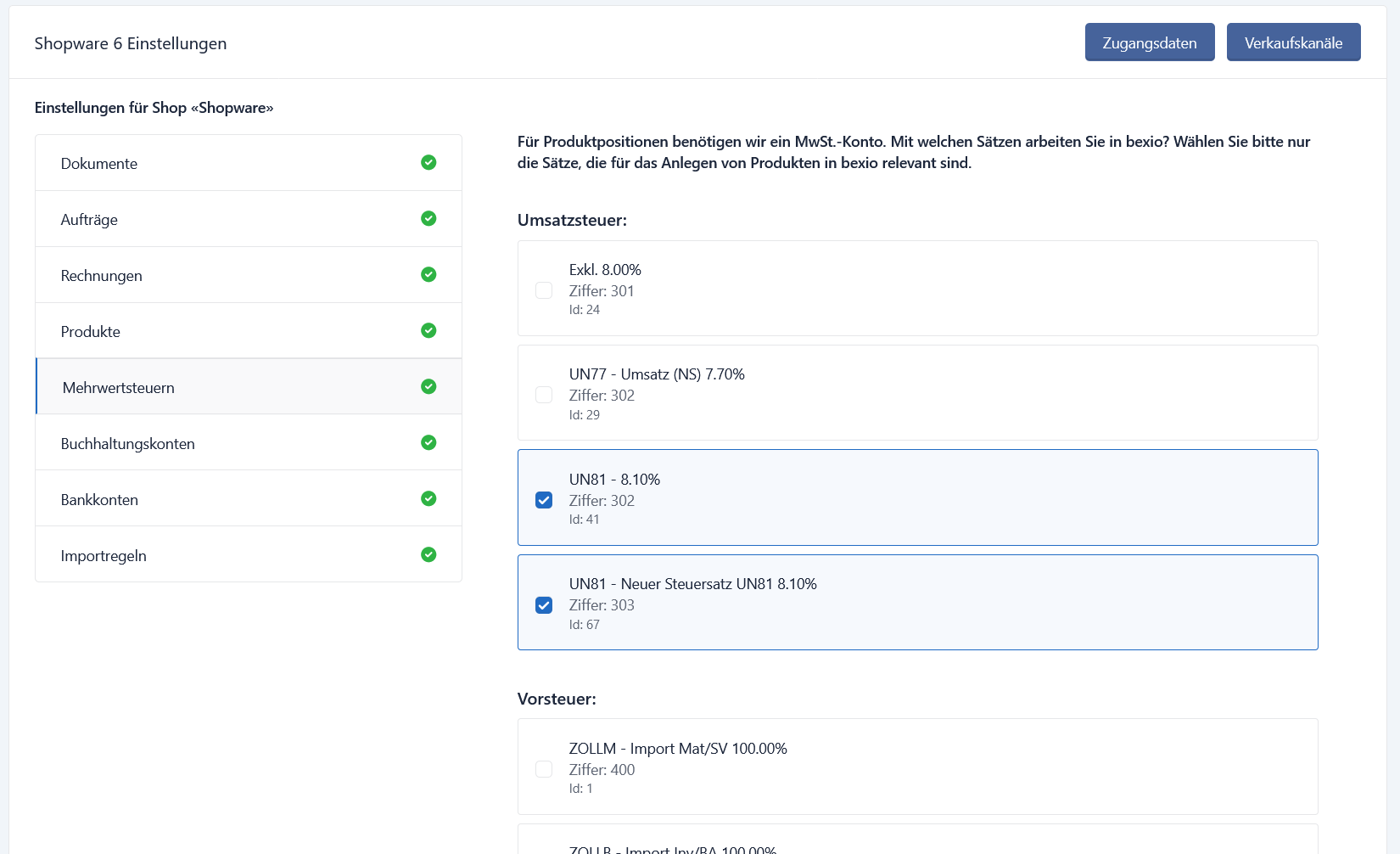Click green check icon beside Buchhaltungskonten
This screenshot has height=854, width=1400.
428,442
